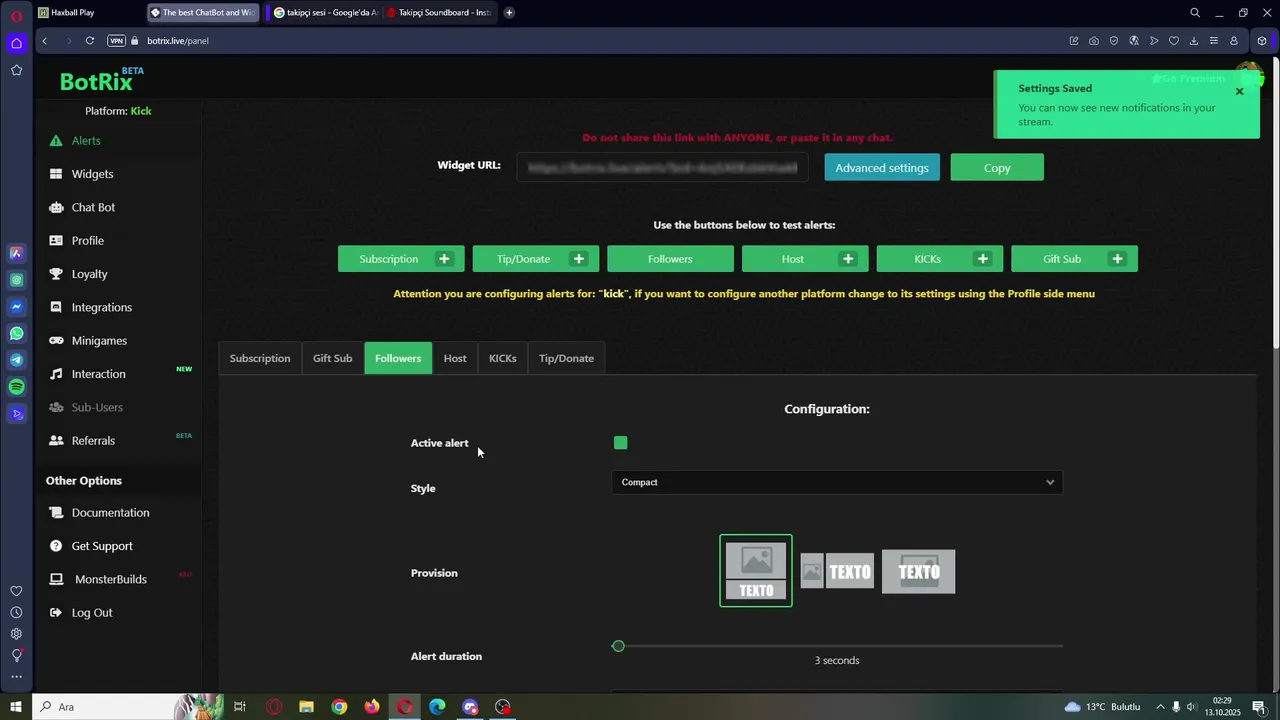Viewport: 1280px width, 720px height.
Task: Open Spotify in the Opera sidebar
Action: coord(17,387)
